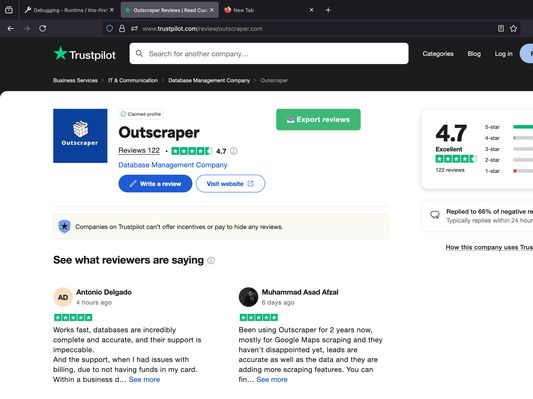This screenshot has width=533, height=399.
Task: Click the IT & Communication breadcrumb
Action: (133, 81)
